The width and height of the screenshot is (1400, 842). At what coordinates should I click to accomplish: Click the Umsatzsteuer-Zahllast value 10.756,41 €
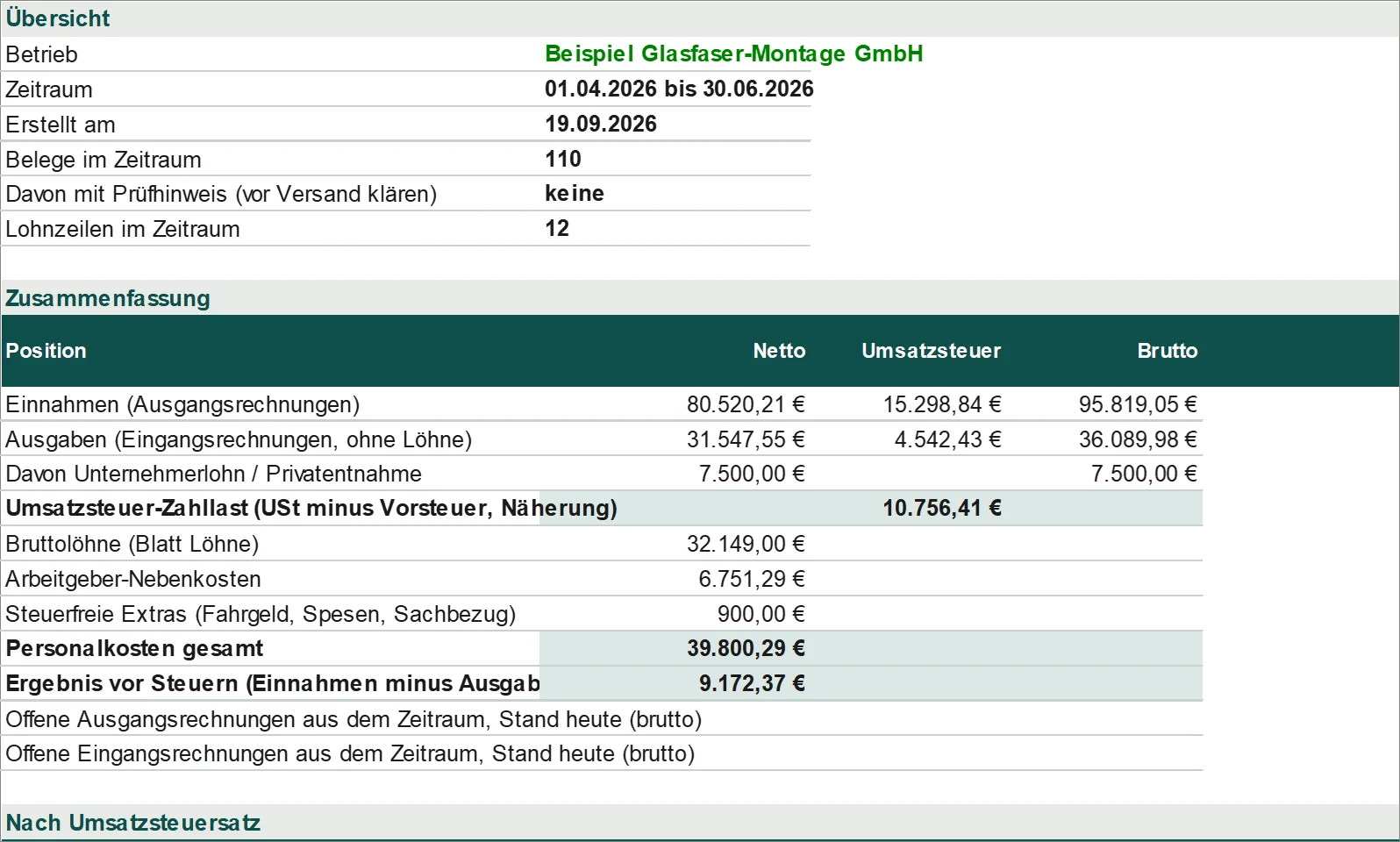coord(941,508)
